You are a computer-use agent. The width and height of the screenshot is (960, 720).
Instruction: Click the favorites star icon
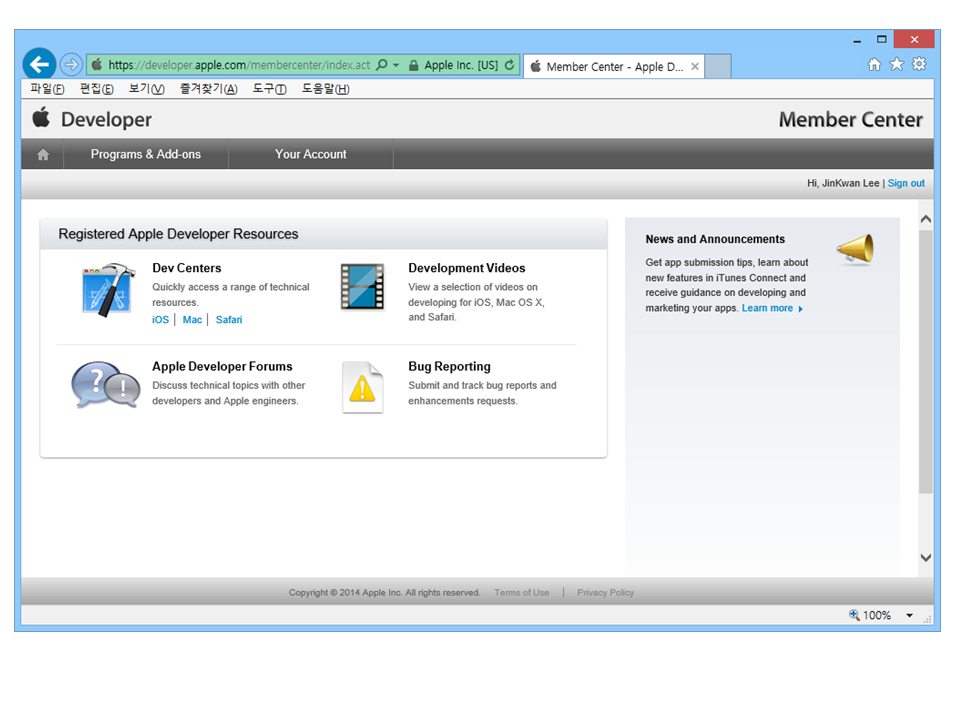pyautogui.click(x=897, y=64)
